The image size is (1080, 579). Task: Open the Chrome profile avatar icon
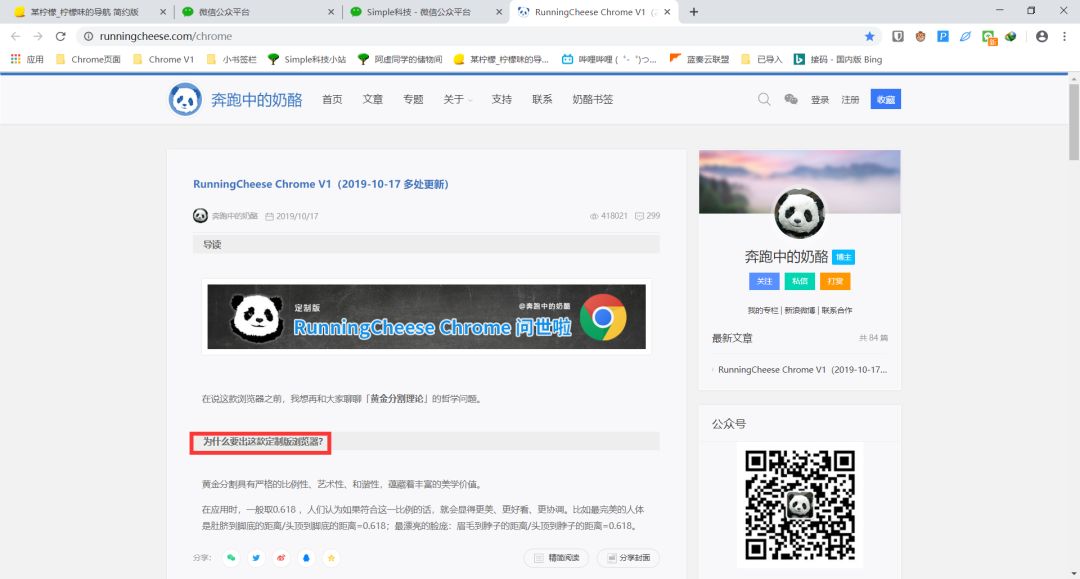1042,36
